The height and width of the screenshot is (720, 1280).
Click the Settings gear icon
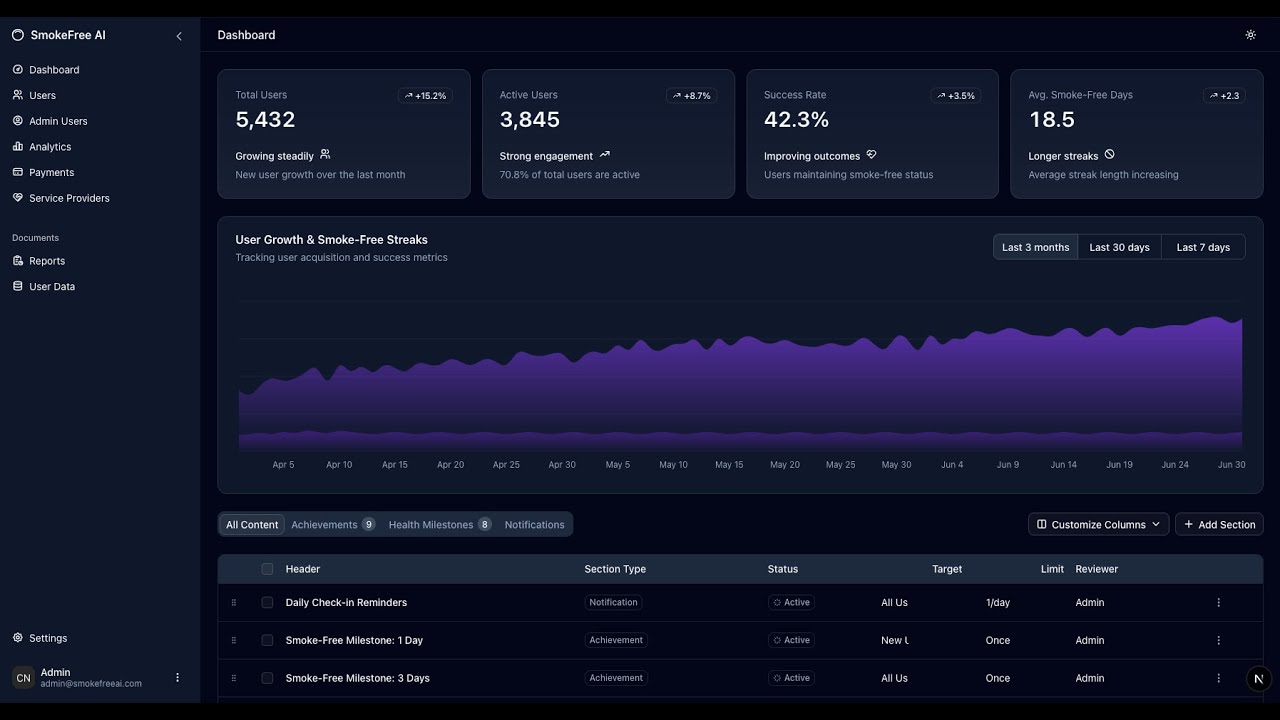pos(18,638)
